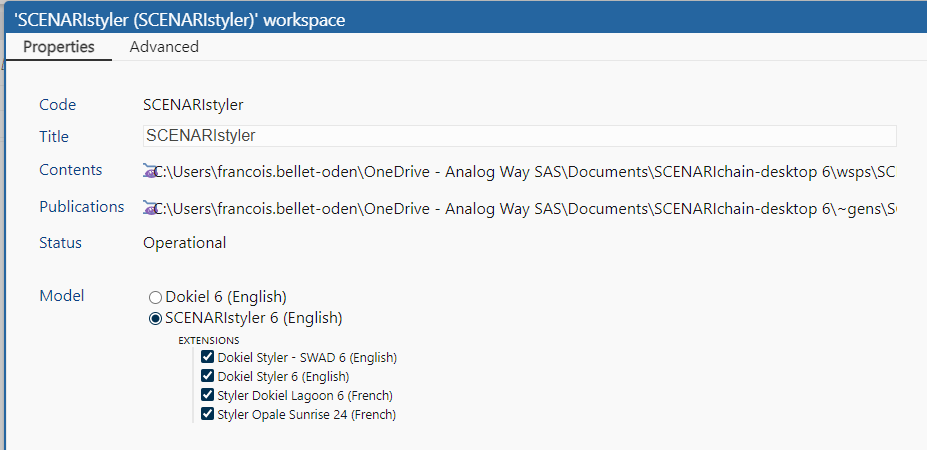
Task: Click the workspace dialog title bar
Action: pos(466,20)
